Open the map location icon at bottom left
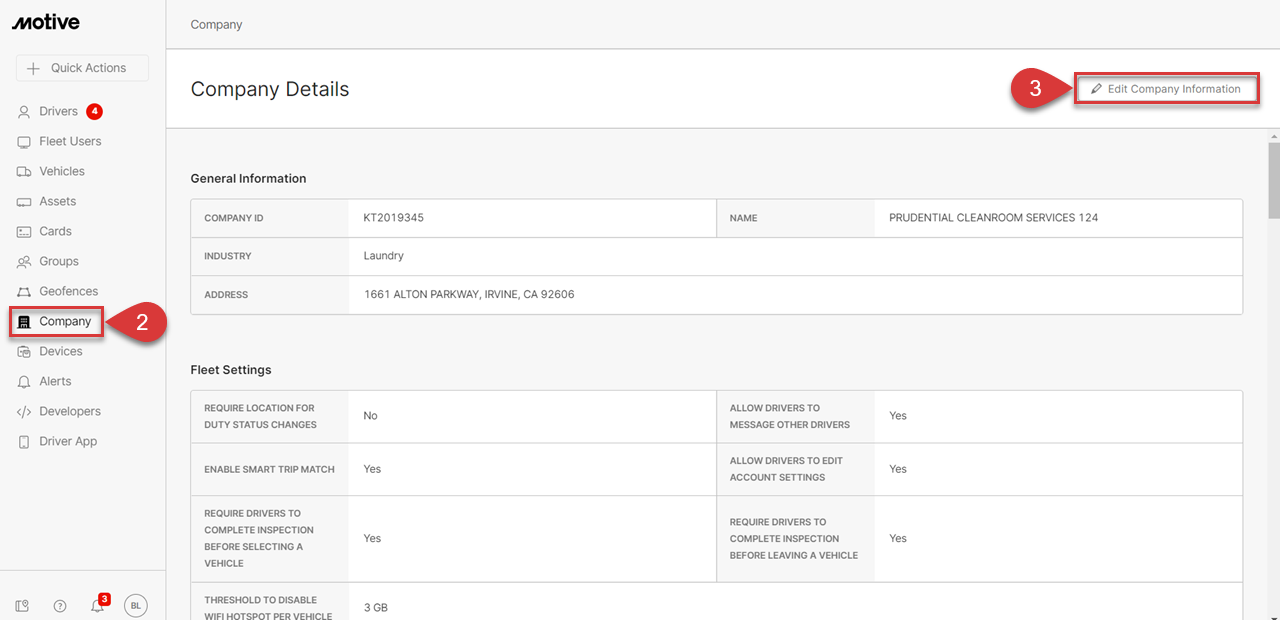Image resolution: width=1280 pixels, height=620 pixels. [x=23, y=606]
